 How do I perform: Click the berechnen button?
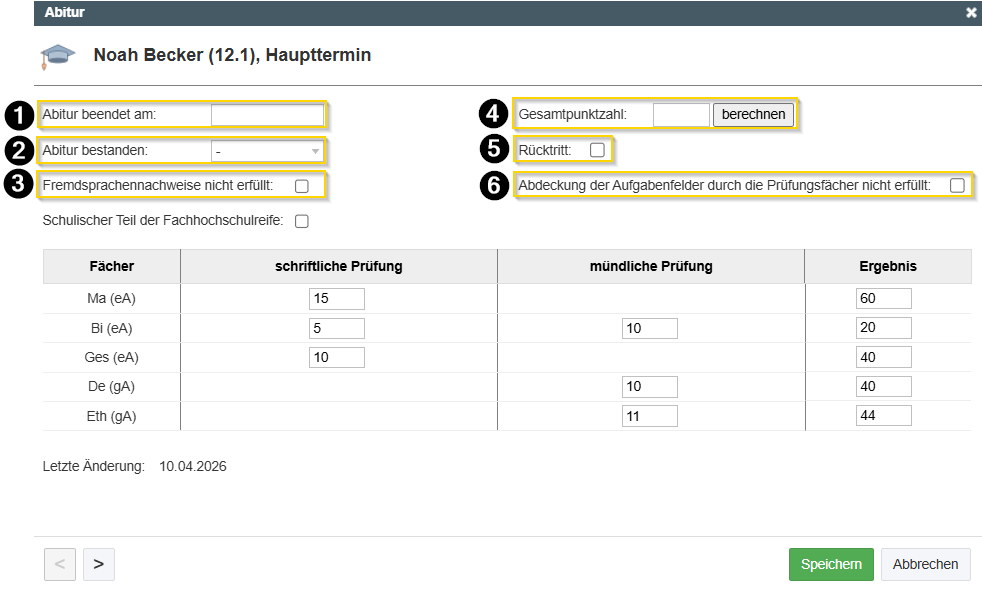[753, 115]
